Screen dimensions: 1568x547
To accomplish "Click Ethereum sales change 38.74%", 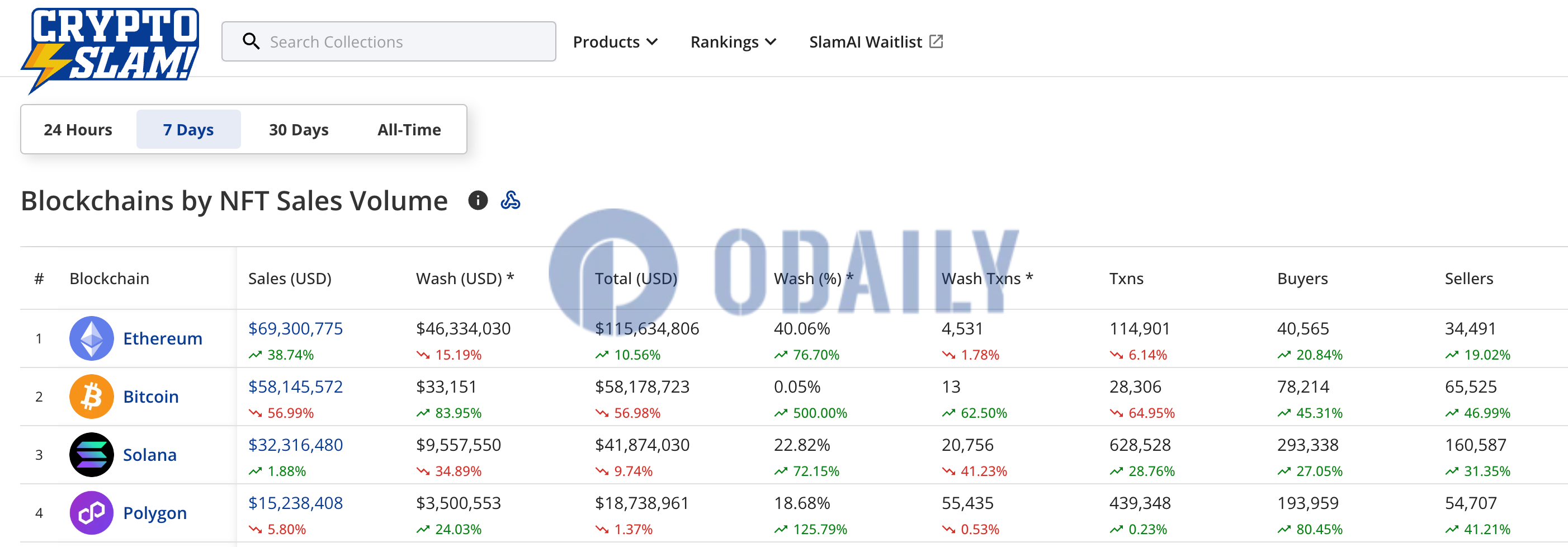I will click(281, 355).
